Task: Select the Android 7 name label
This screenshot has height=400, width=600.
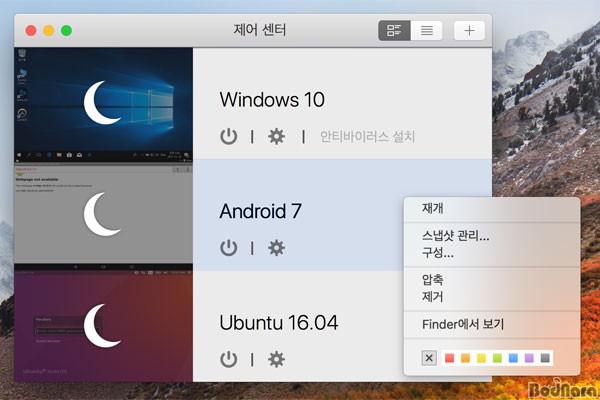Action: 261,211
